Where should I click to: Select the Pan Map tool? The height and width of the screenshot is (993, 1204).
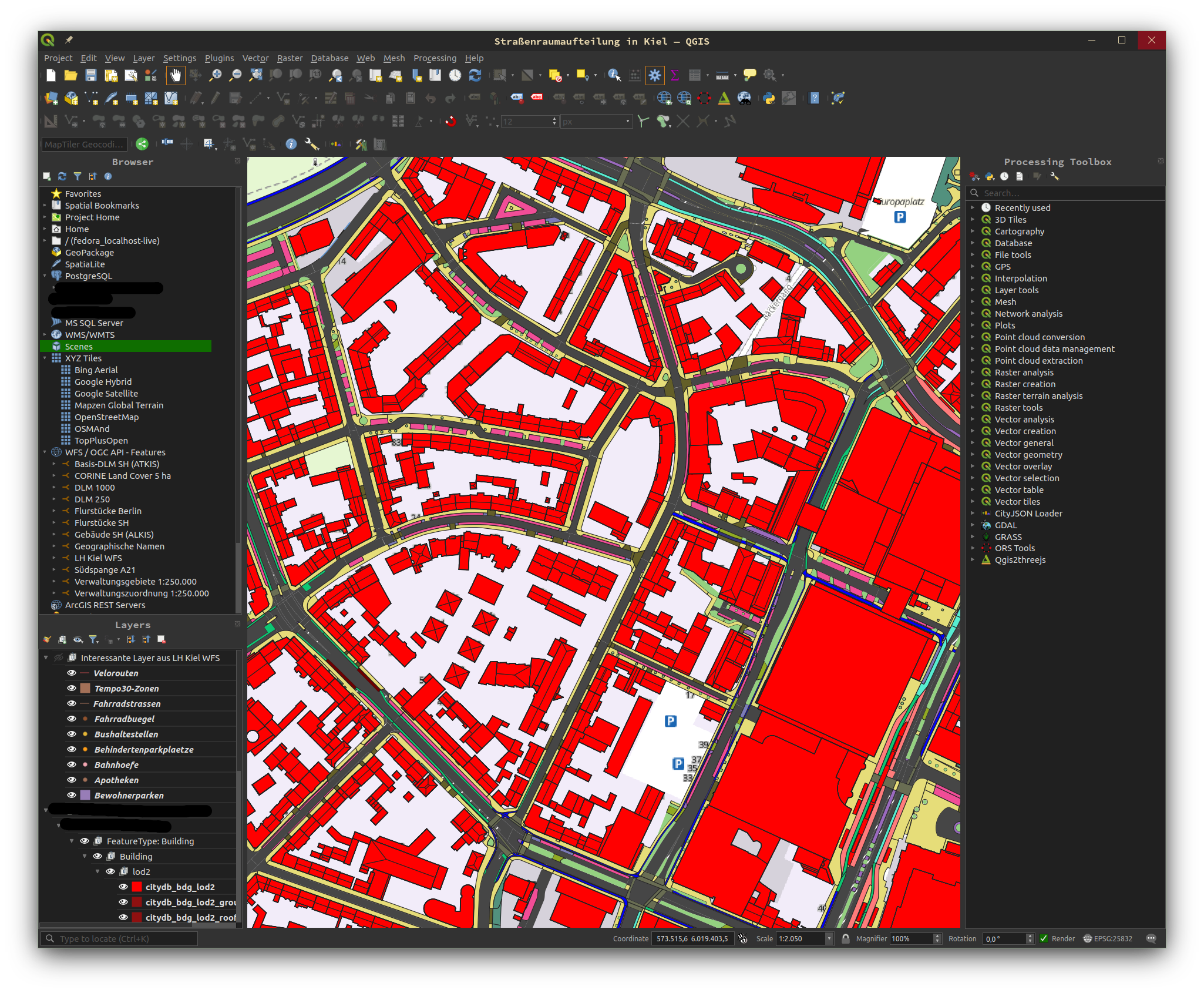(175, 75)
